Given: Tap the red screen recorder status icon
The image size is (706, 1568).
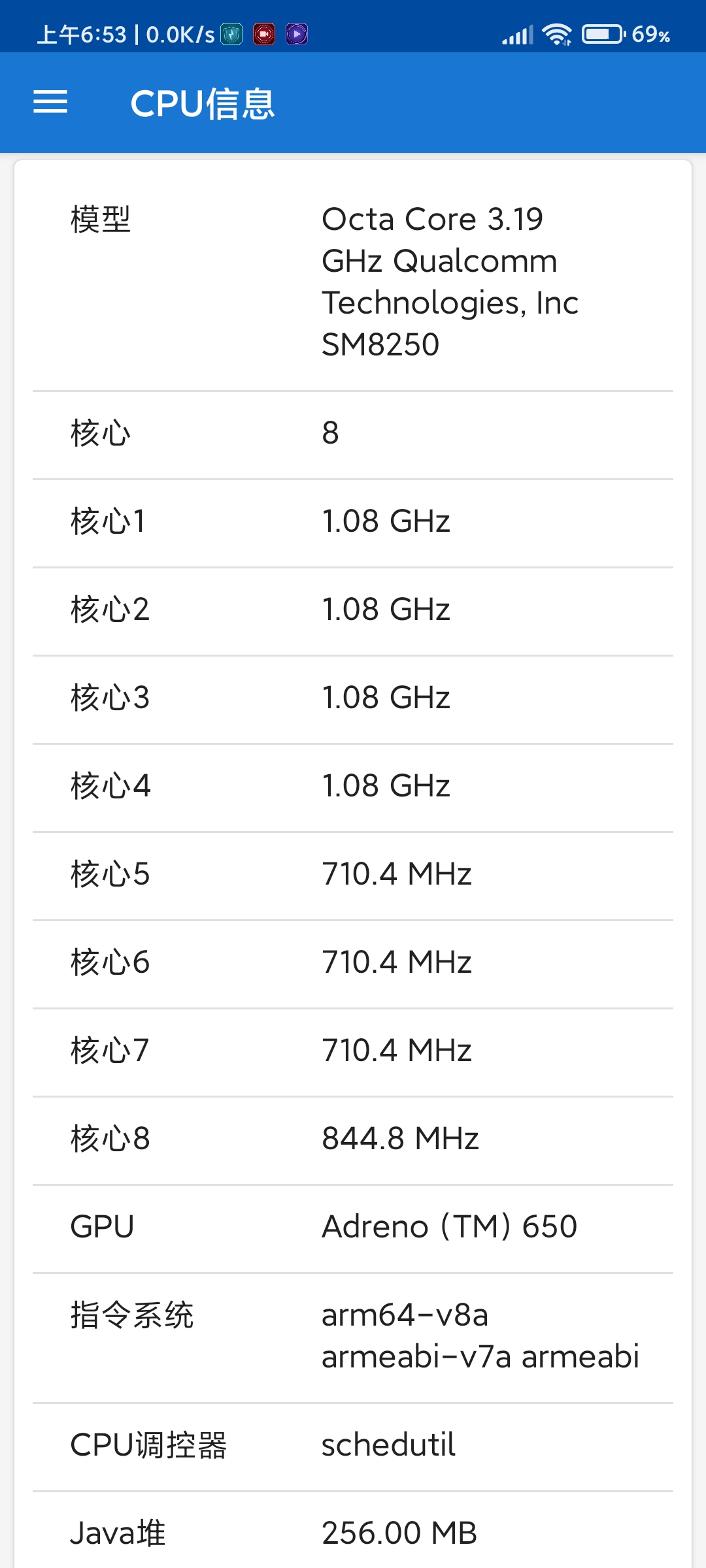Looking at the screenshot, I should [264, 34].
